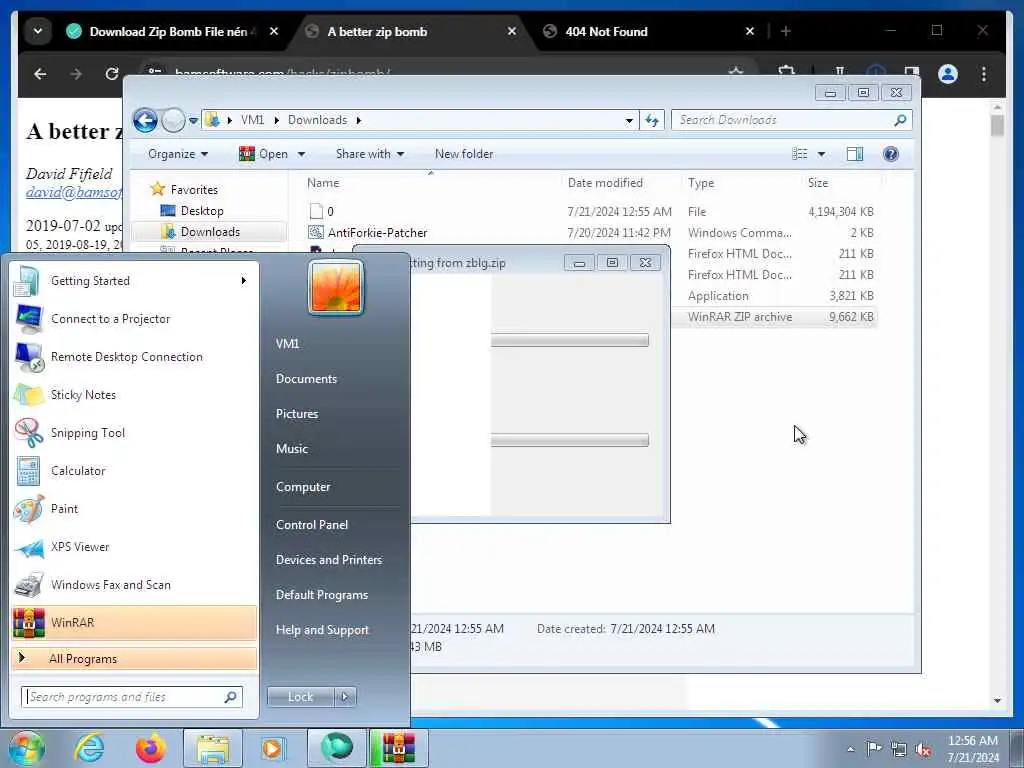The width and height of the screenshot is (1024, 768).
Task: Toggle Explorer preview pane button
Action: (855, 154)
